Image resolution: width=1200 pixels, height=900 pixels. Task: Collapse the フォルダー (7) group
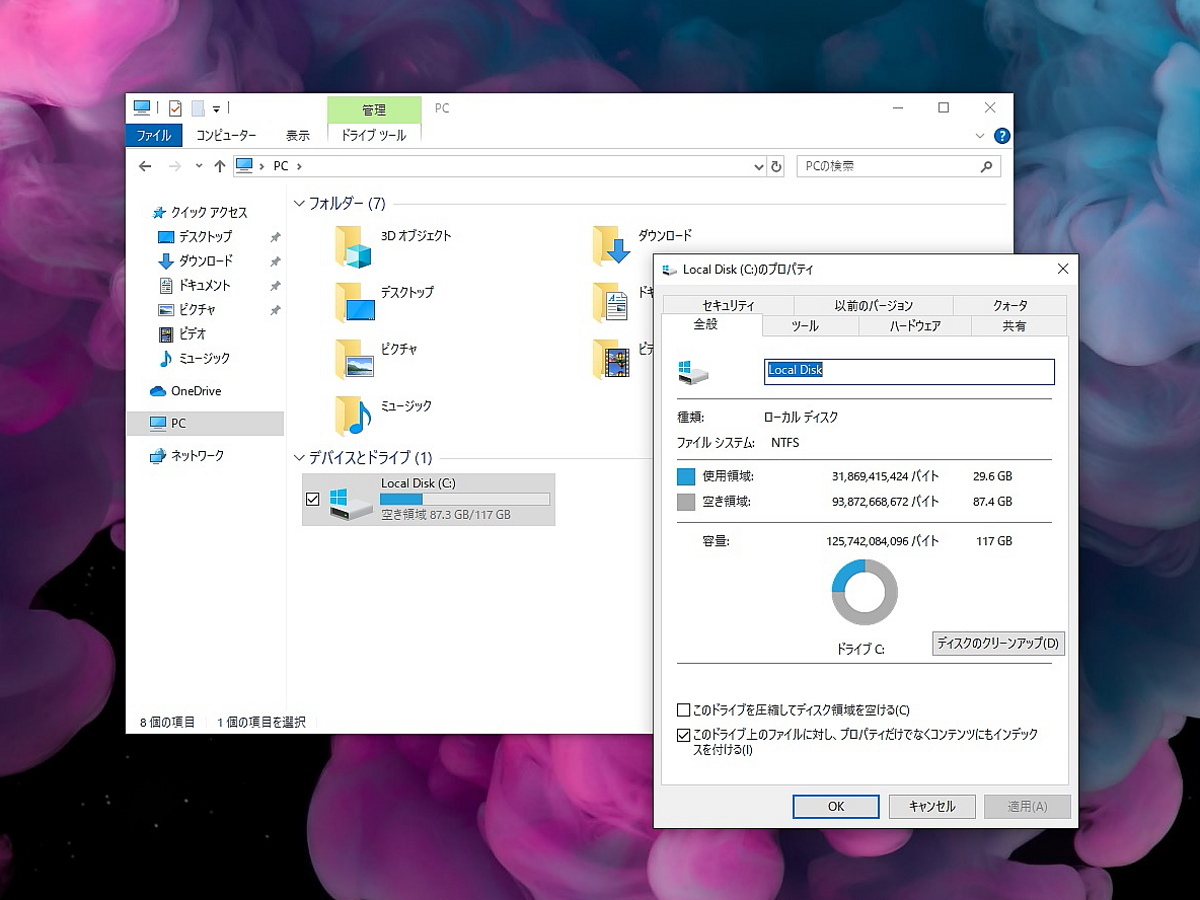300,203
